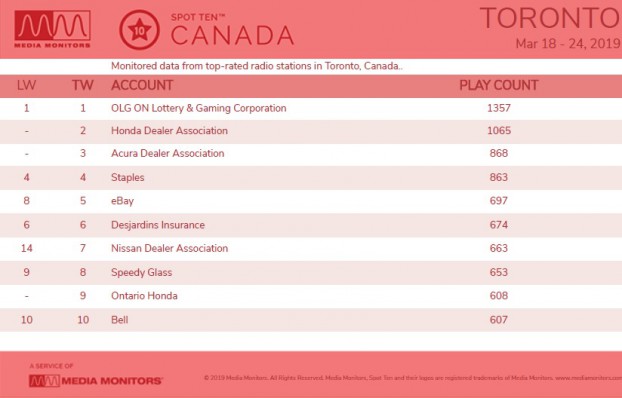Click the Ontario Honda entry
This screenshot has width=622, height=398.
click(x=144, y=296)
